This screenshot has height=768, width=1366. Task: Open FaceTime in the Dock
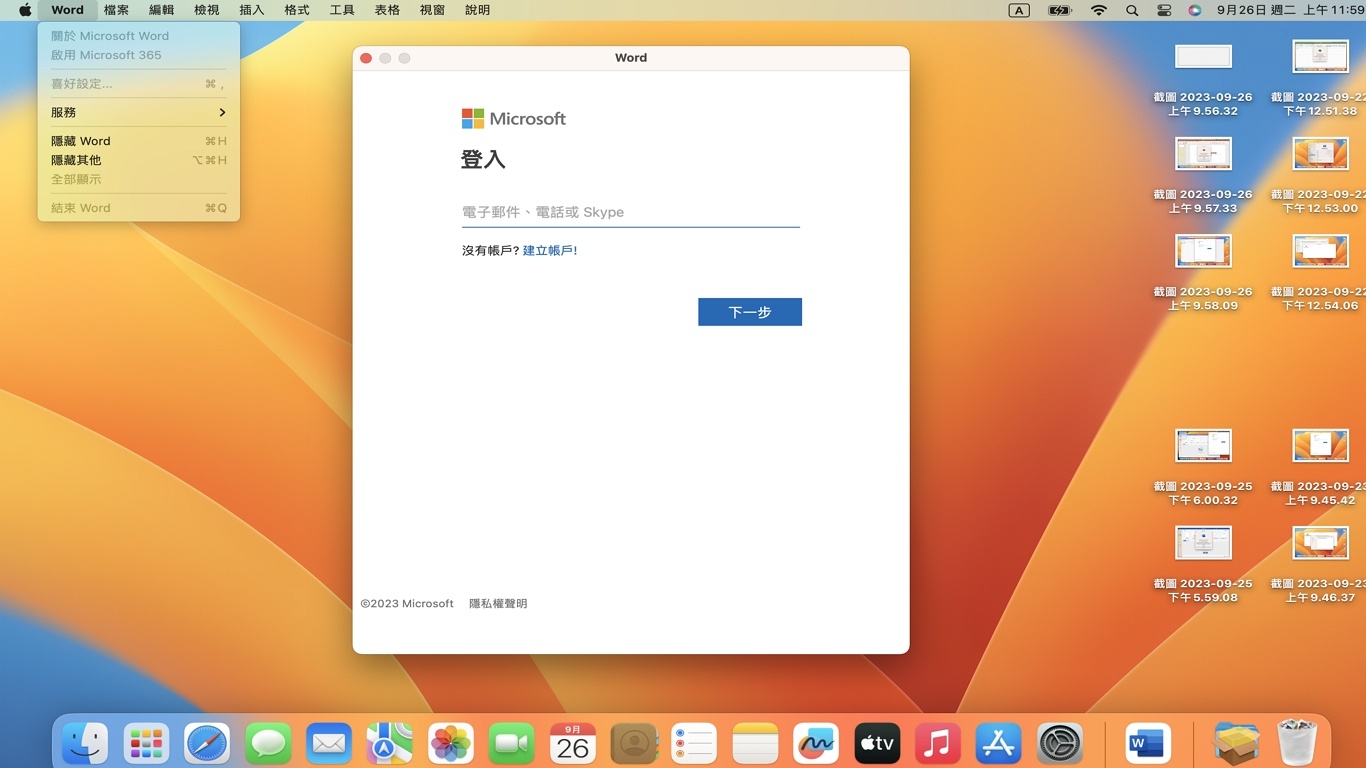(512, 744)
